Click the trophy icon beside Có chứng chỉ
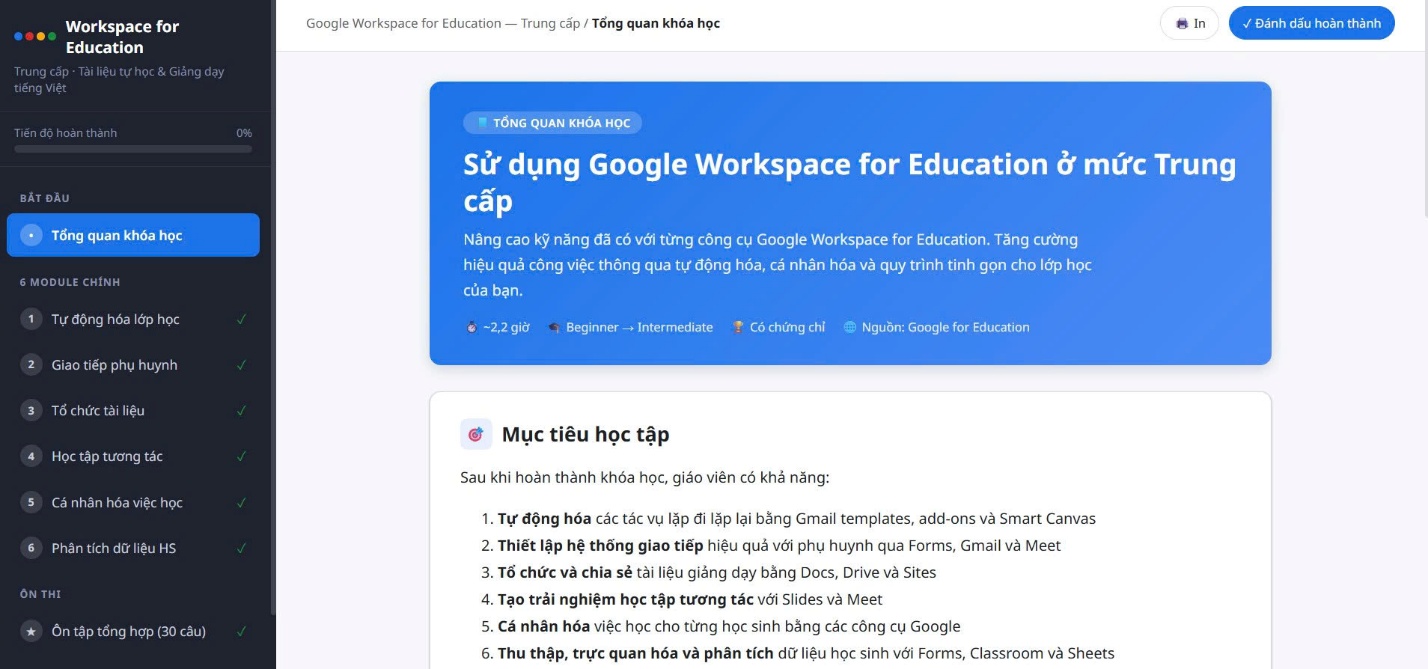1428x669 pixels. [x=738, y=327]
